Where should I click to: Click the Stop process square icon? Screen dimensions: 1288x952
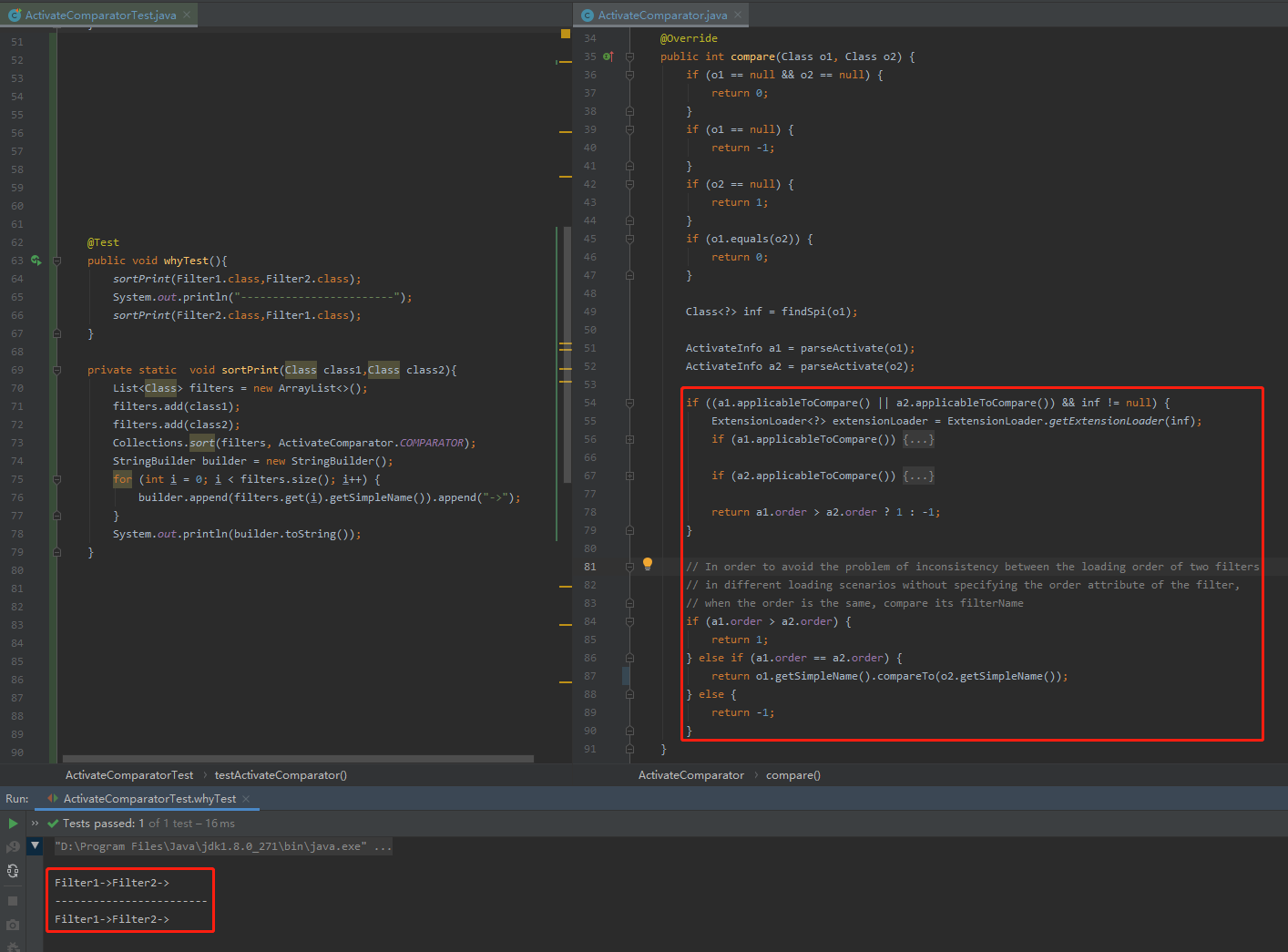(13, 901)
